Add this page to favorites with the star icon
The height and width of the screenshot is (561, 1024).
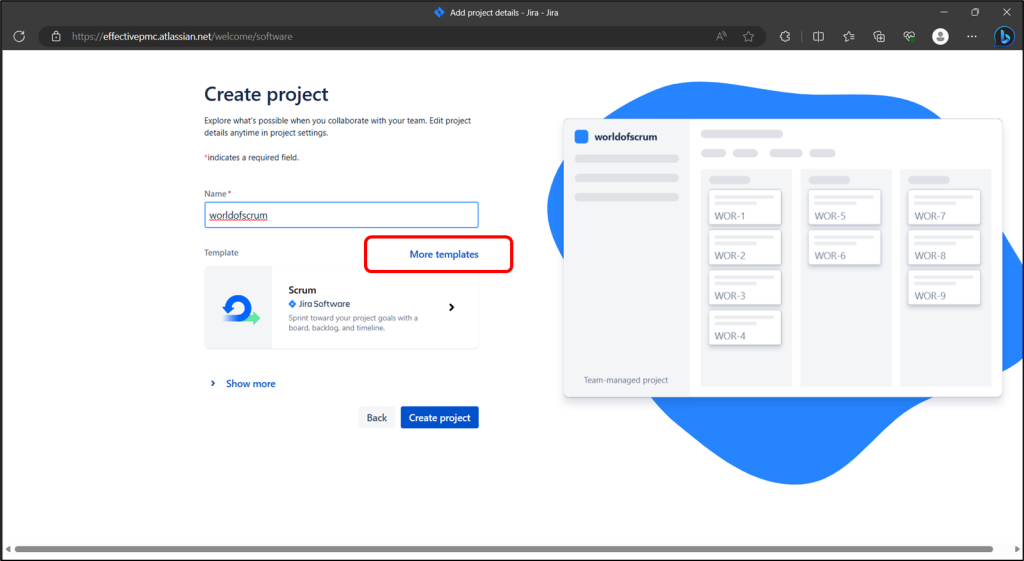(x=748, y=37)
